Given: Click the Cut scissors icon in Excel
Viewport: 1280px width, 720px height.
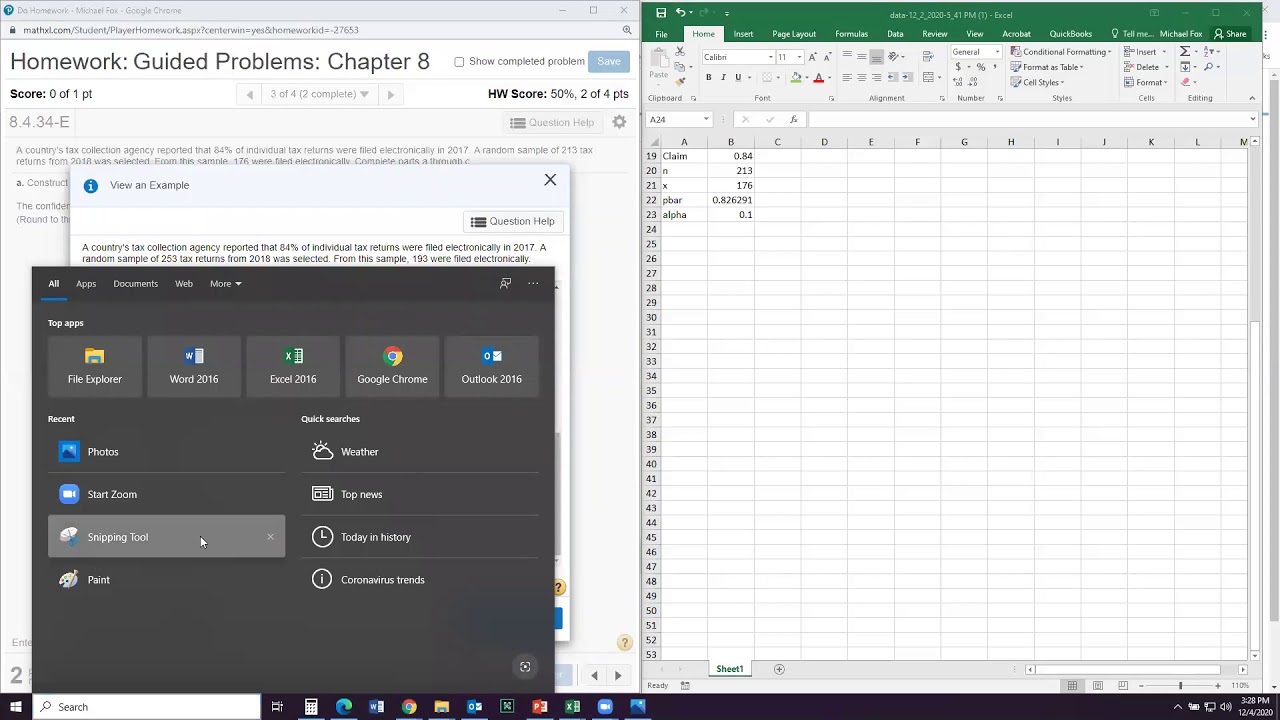Looking at the screenshot, I should pyautogui.click(x=680, y=52).
